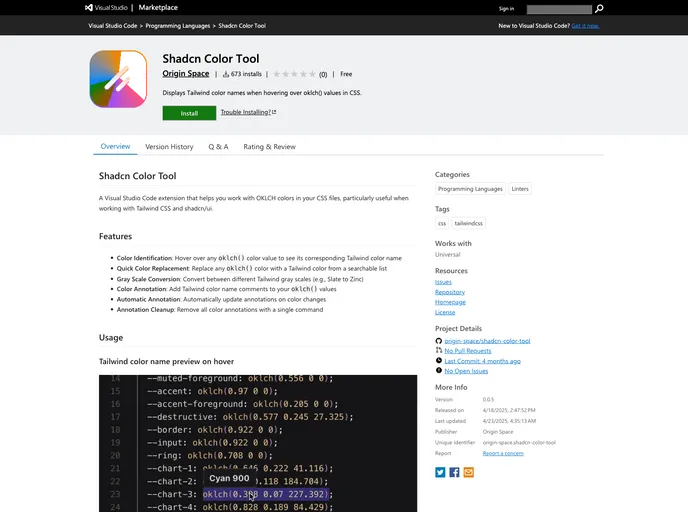Select the Overview tab

(115, 147)
